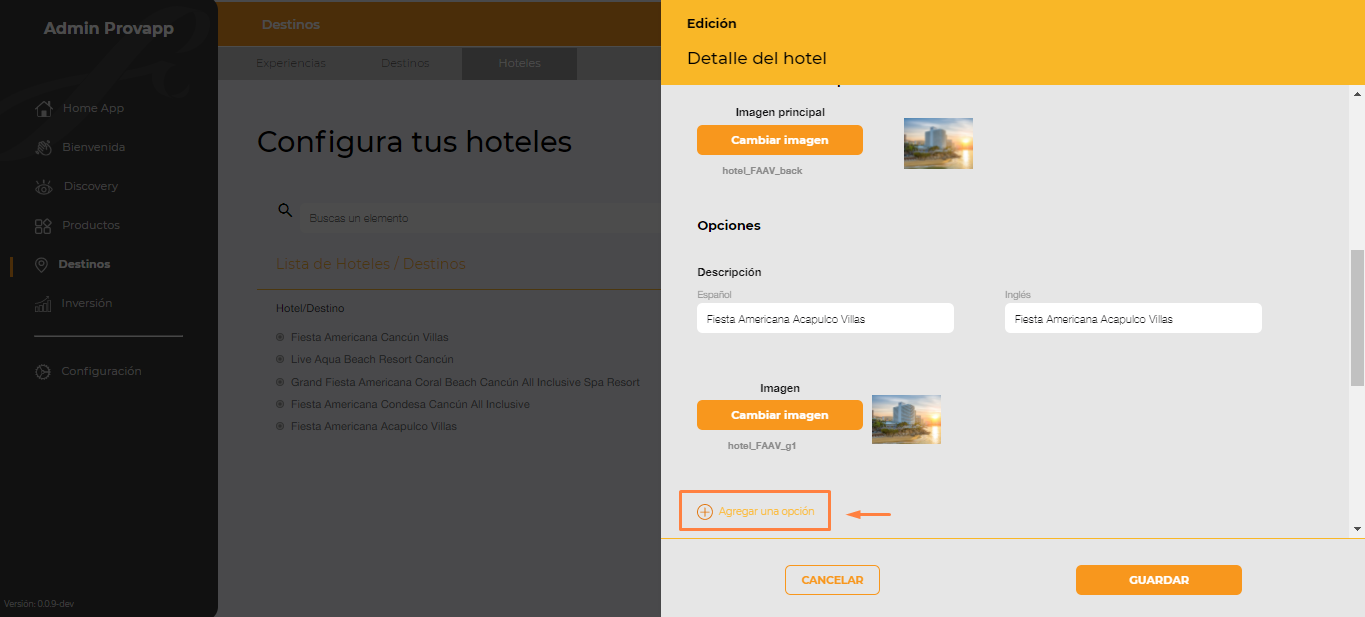Open Bienvenida menu item
1365x617 pixels.
[94, 147]
